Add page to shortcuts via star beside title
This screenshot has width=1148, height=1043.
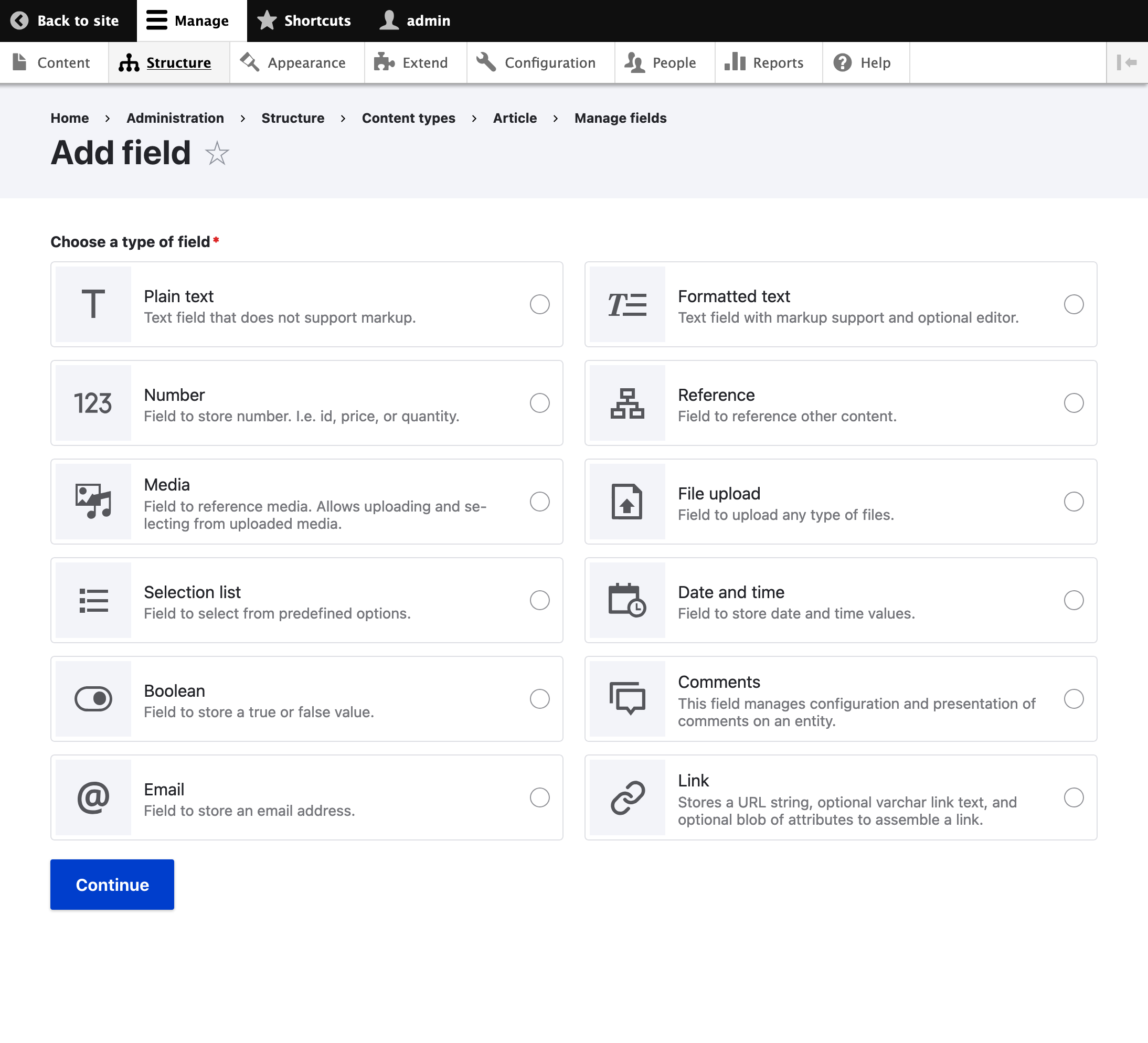coord(217,154)
